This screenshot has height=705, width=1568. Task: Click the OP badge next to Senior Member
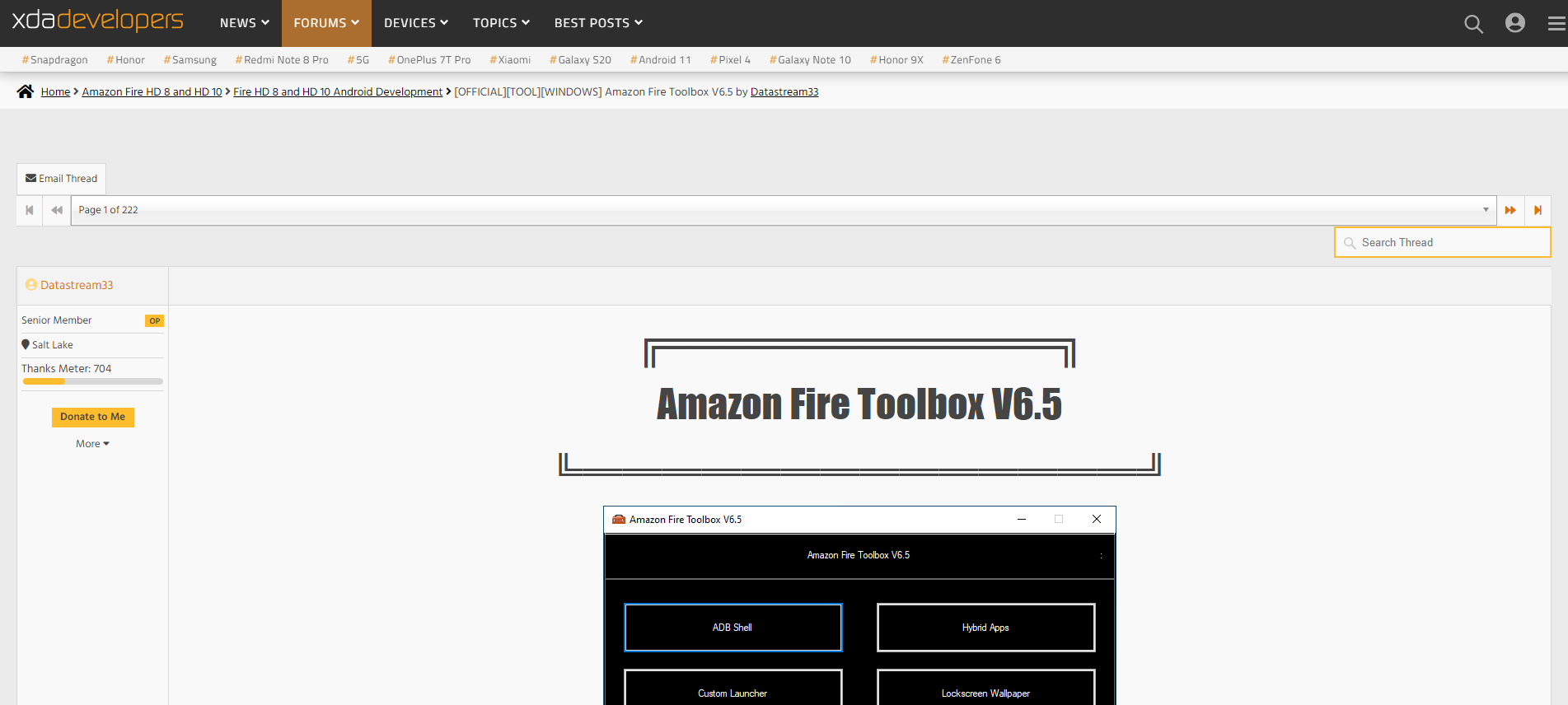pyautogui.click(x=155, y=321)
